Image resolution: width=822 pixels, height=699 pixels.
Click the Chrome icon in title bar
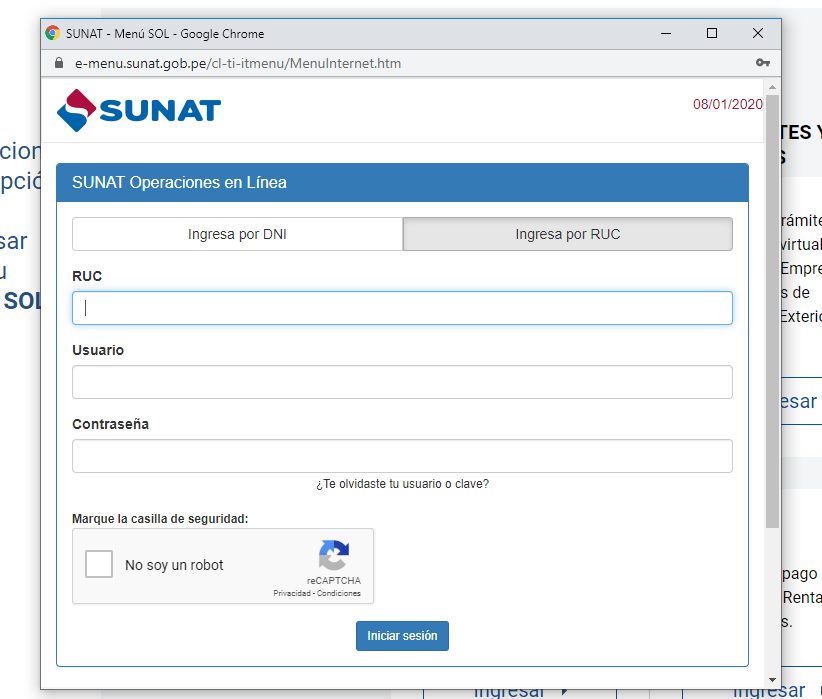(x=52, y=33)
